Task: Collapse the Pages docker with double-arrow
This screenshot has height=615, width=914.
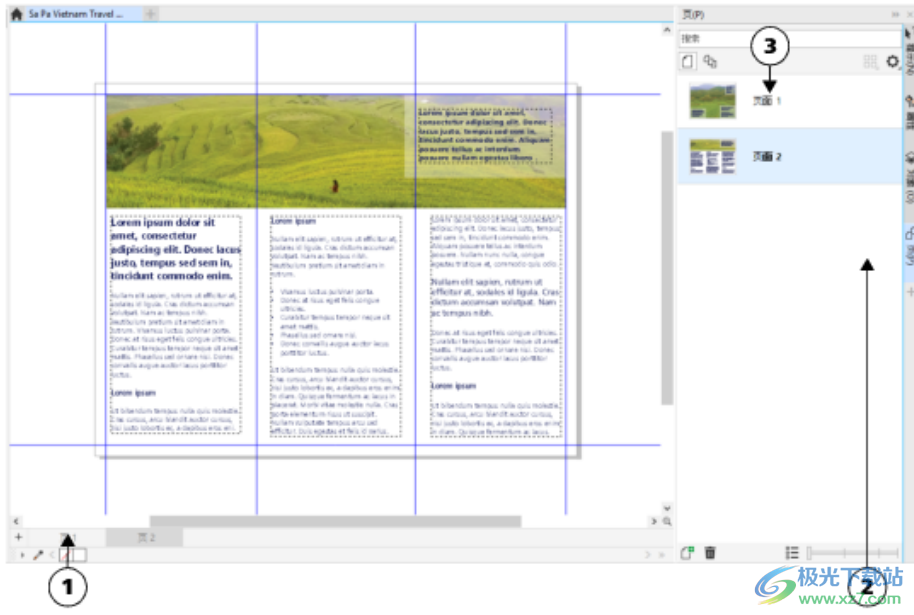Action: [895, 14]
